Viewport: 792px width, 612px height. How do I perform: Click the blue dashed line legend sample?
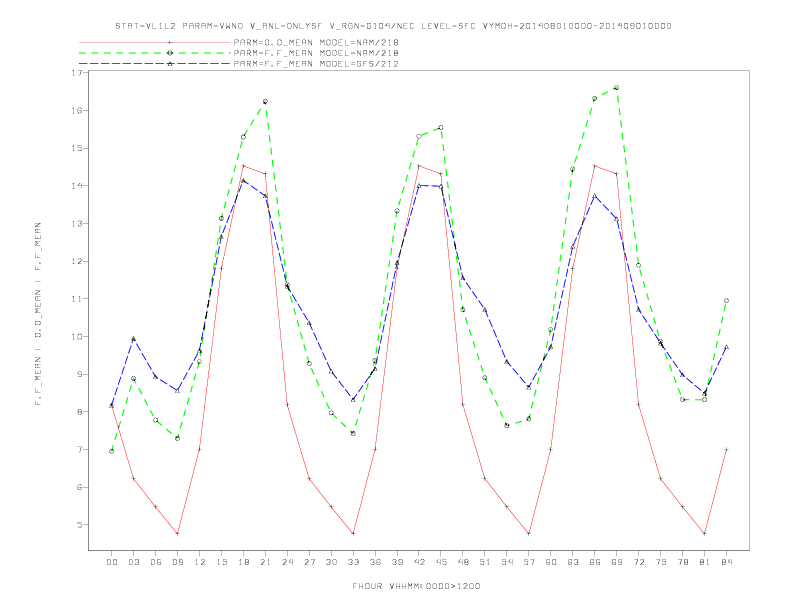[155, 64]
